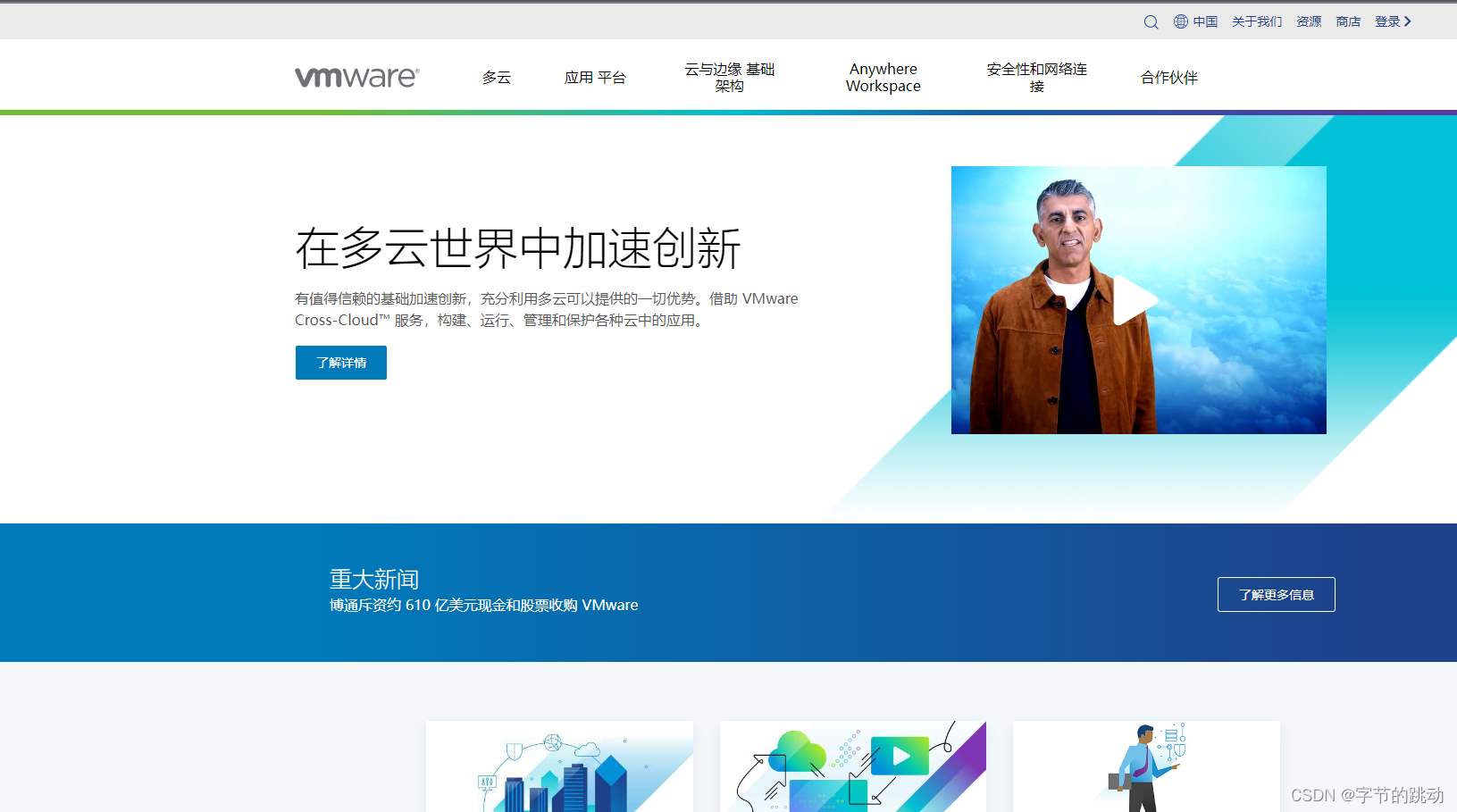Open the 安全性和网络连接 menu
This screenshot has width=1457, height=812.
[1037, 78]
